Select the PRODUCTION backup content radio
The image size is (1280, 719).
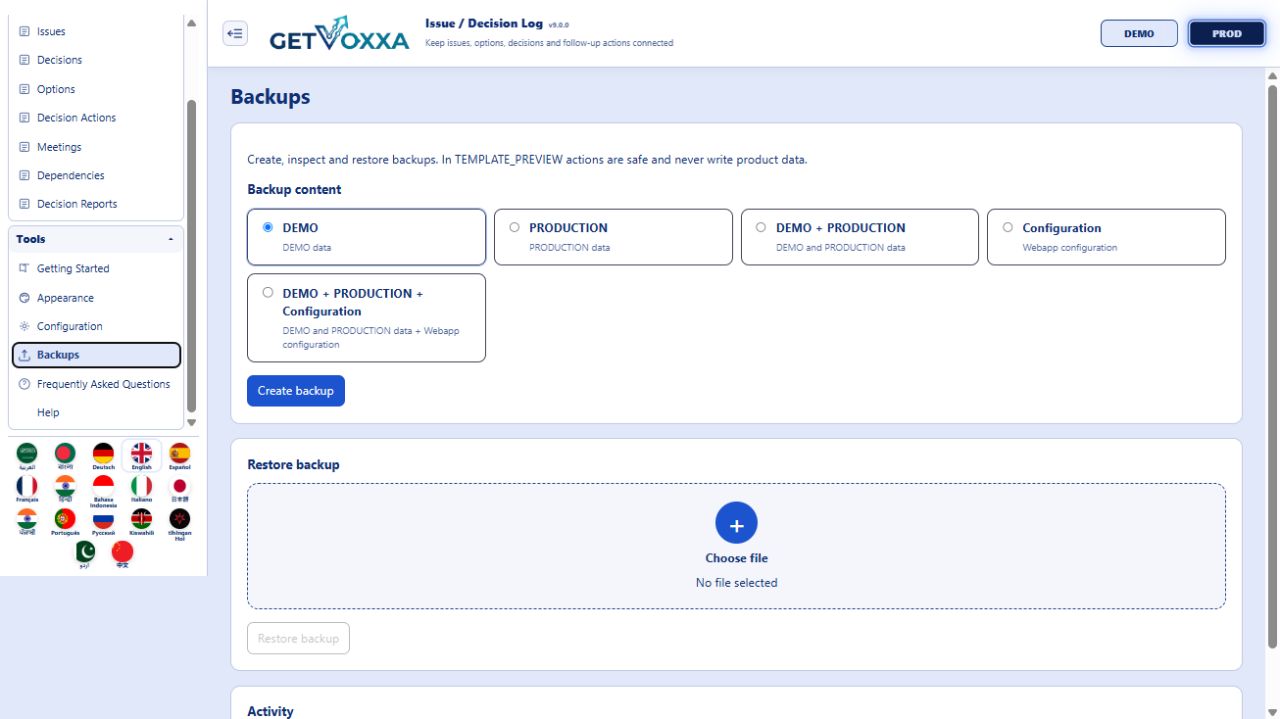pos(613,237)
